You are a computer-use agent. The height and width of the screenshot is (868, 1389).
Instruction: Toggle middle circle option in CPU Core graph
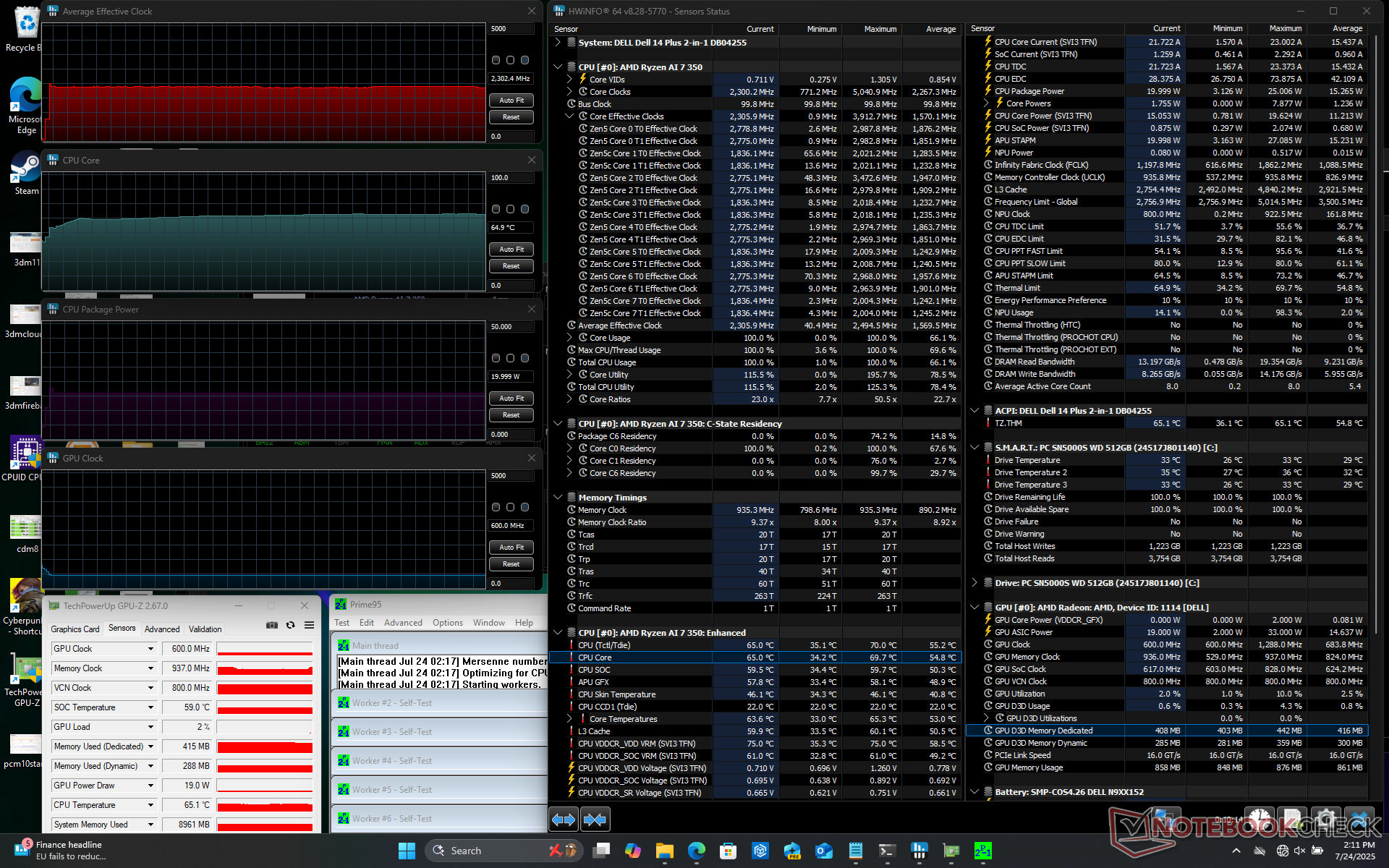point(511,209)
